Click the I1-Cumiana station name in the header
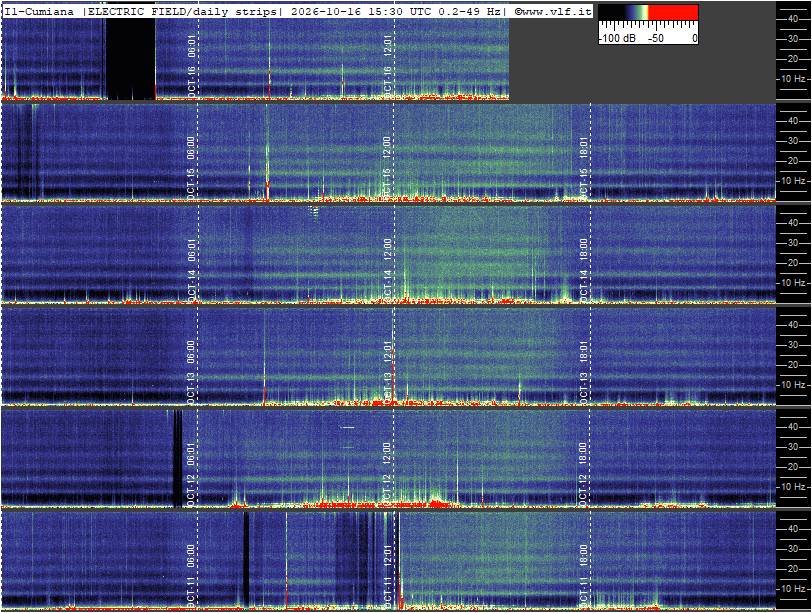The height and width of the screenshot is (613, 812). [x=39, y=11]
